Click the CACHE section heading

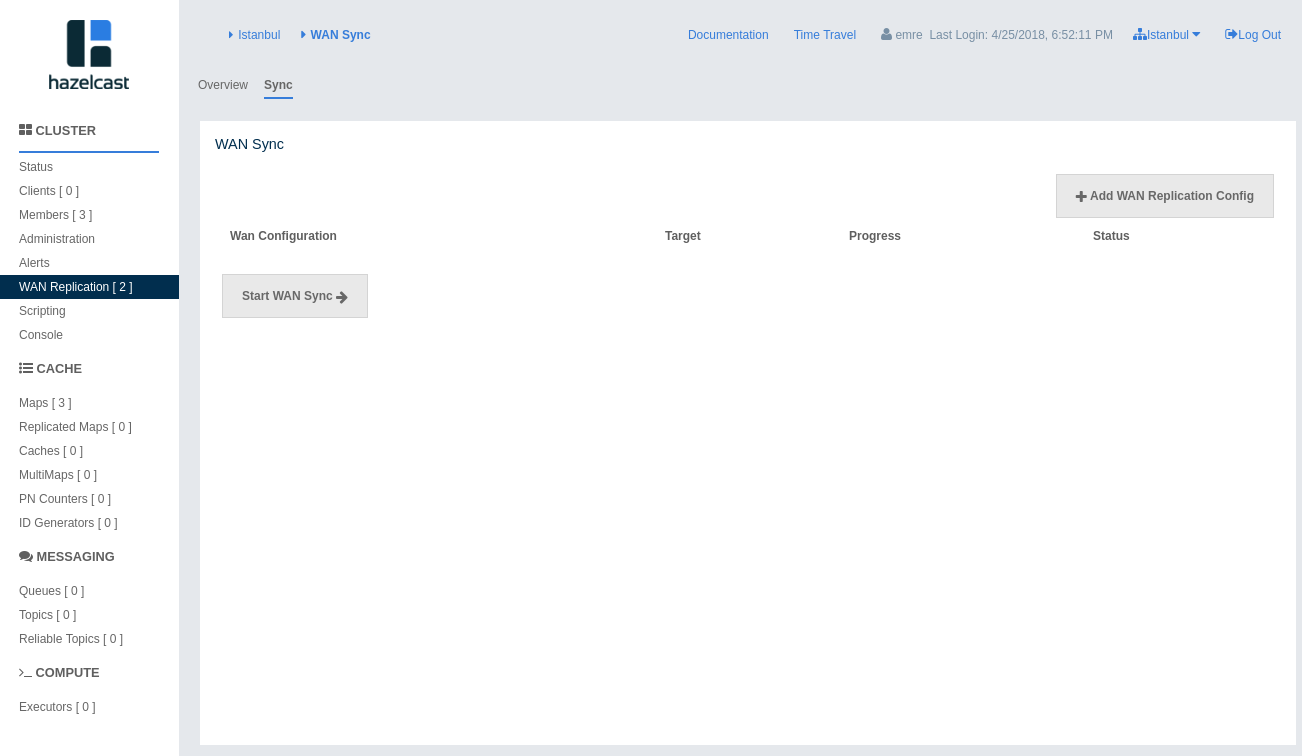(59, 368)
